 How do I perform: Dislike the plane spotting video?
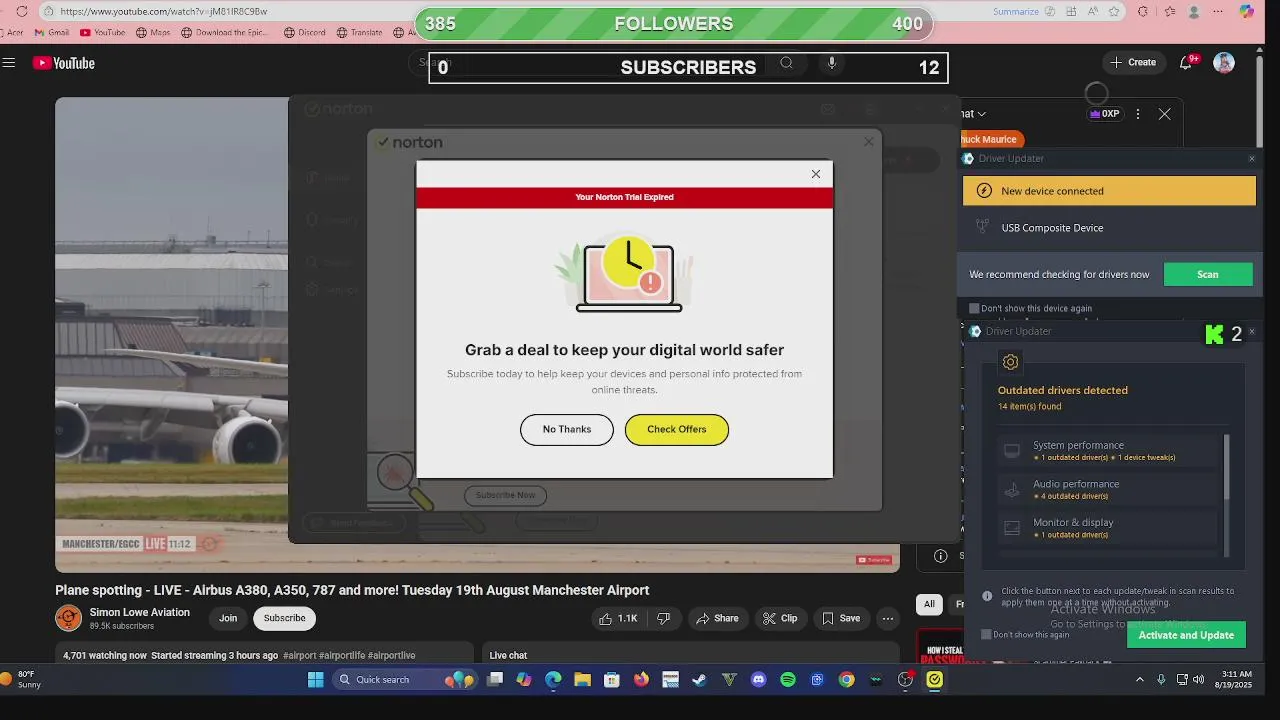tap(663, 618)
